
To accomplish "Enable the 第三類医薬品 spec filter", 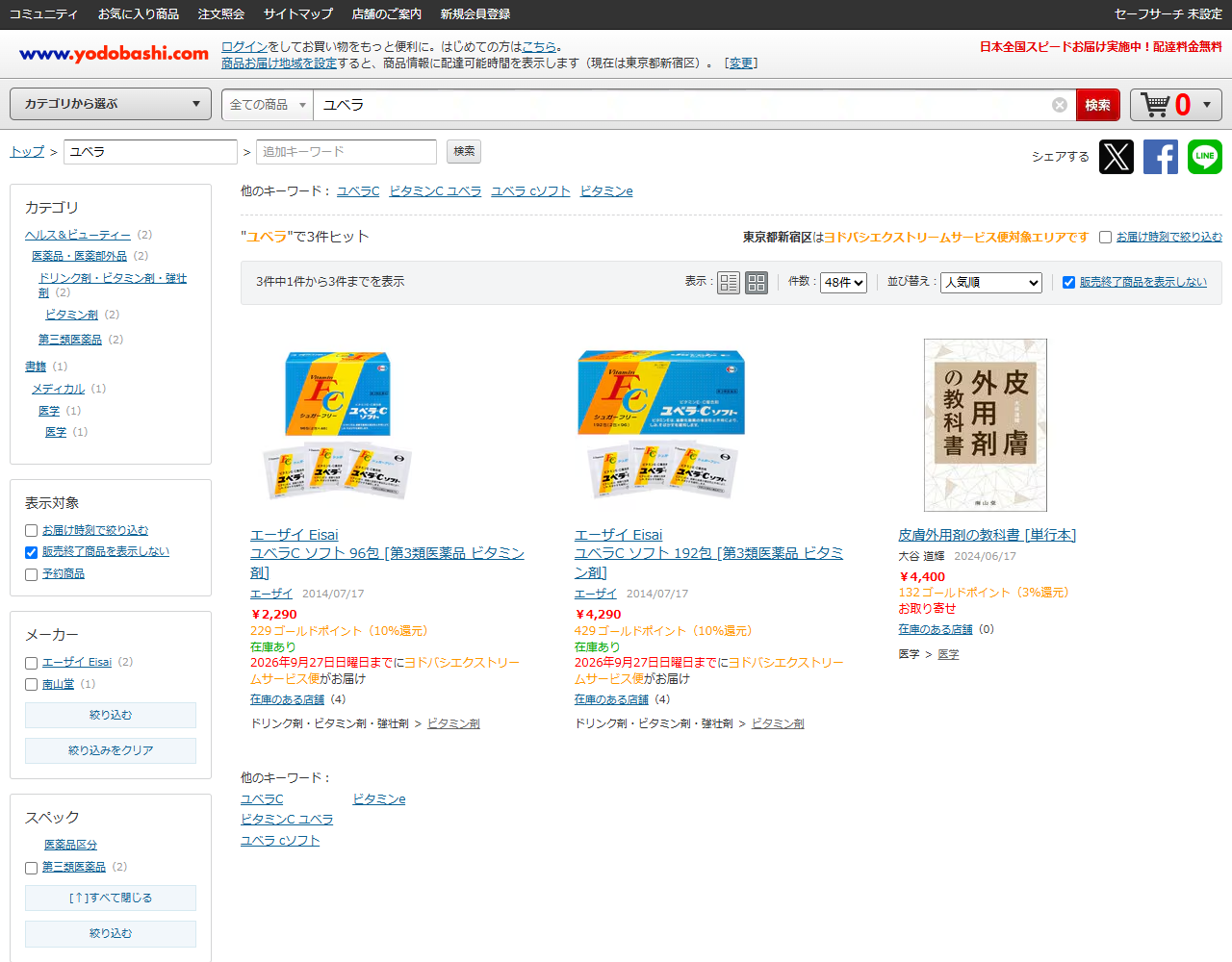I will coord(32,868).
